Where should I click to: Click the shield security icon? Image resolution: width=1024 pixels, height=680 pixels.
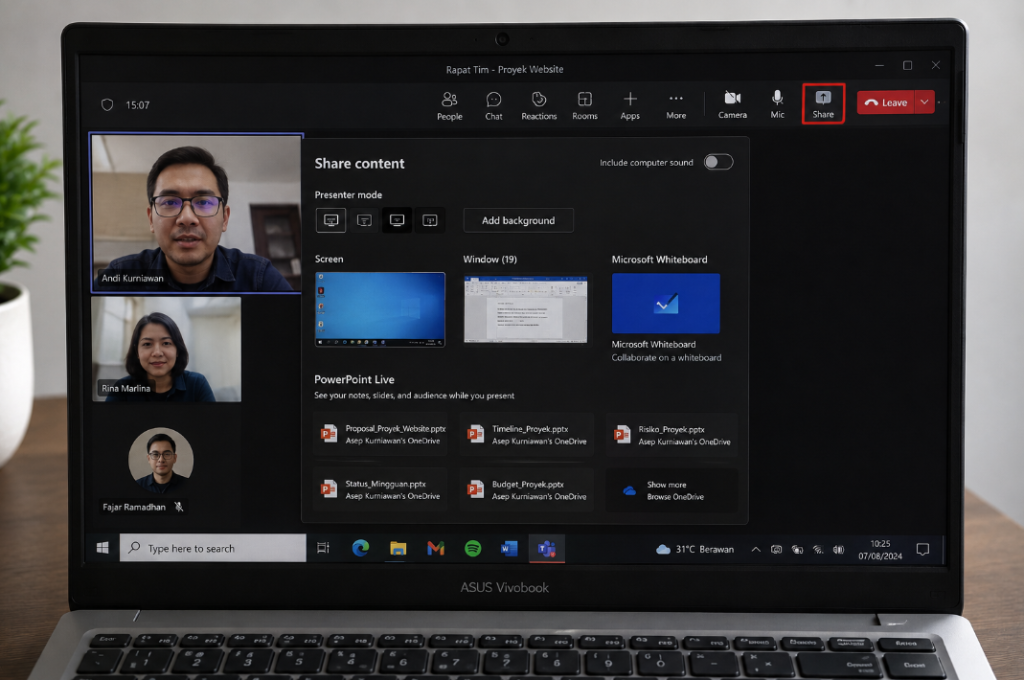point(107,105)
